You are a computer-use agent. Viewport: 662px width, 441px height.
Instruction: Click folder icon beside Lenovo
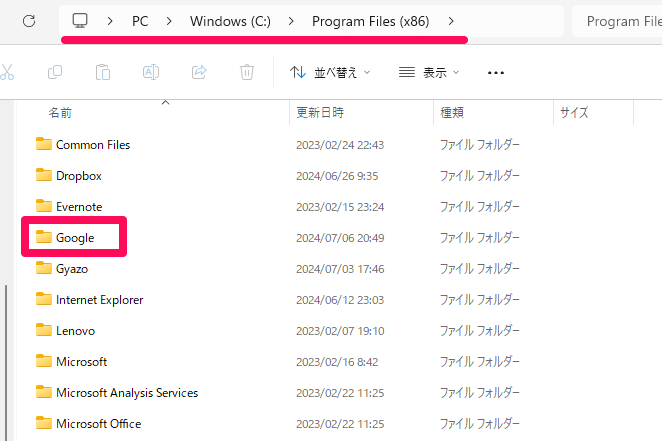[44, 330]
